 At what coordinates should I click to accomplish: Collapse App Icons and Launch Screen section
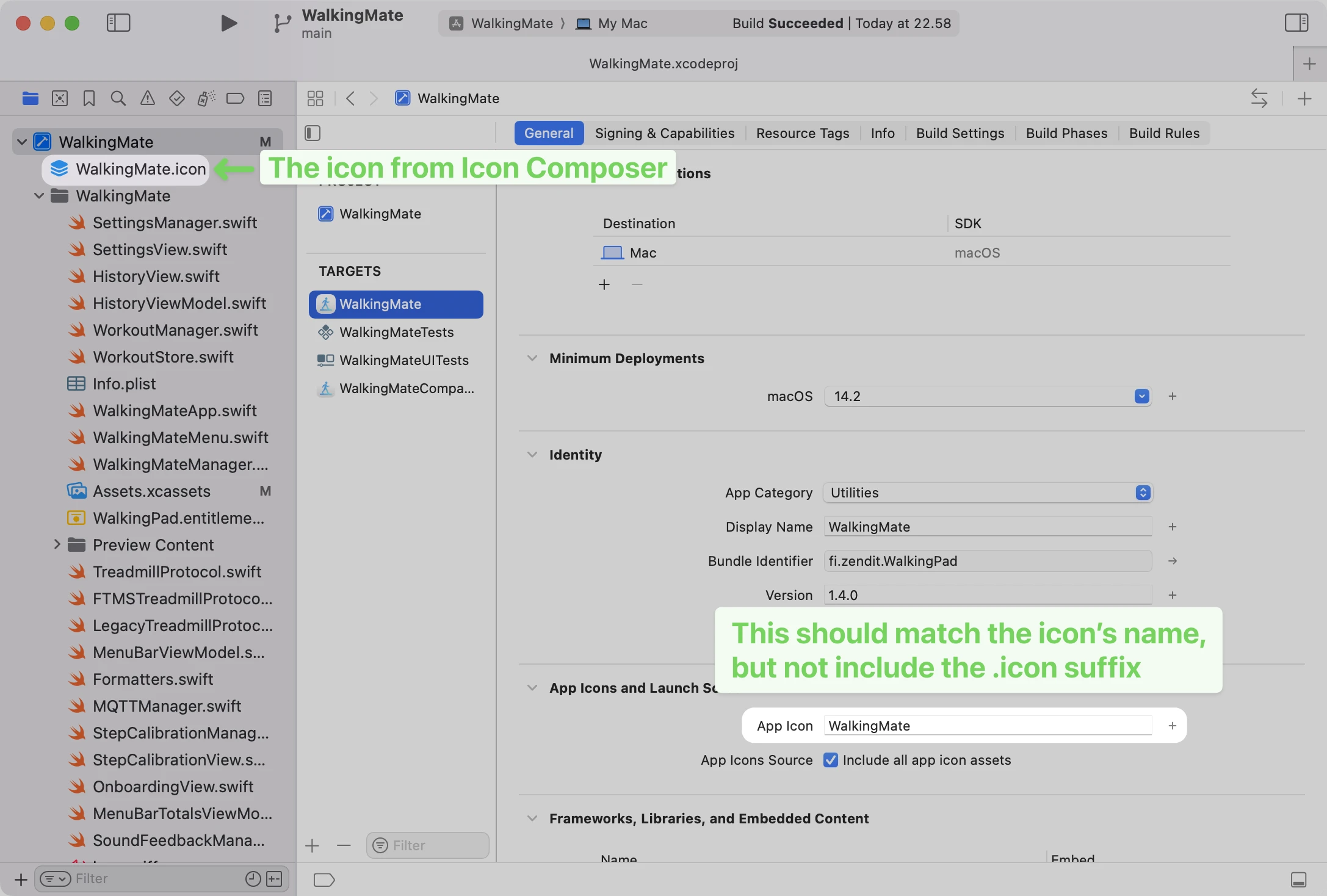coord(532,688)
